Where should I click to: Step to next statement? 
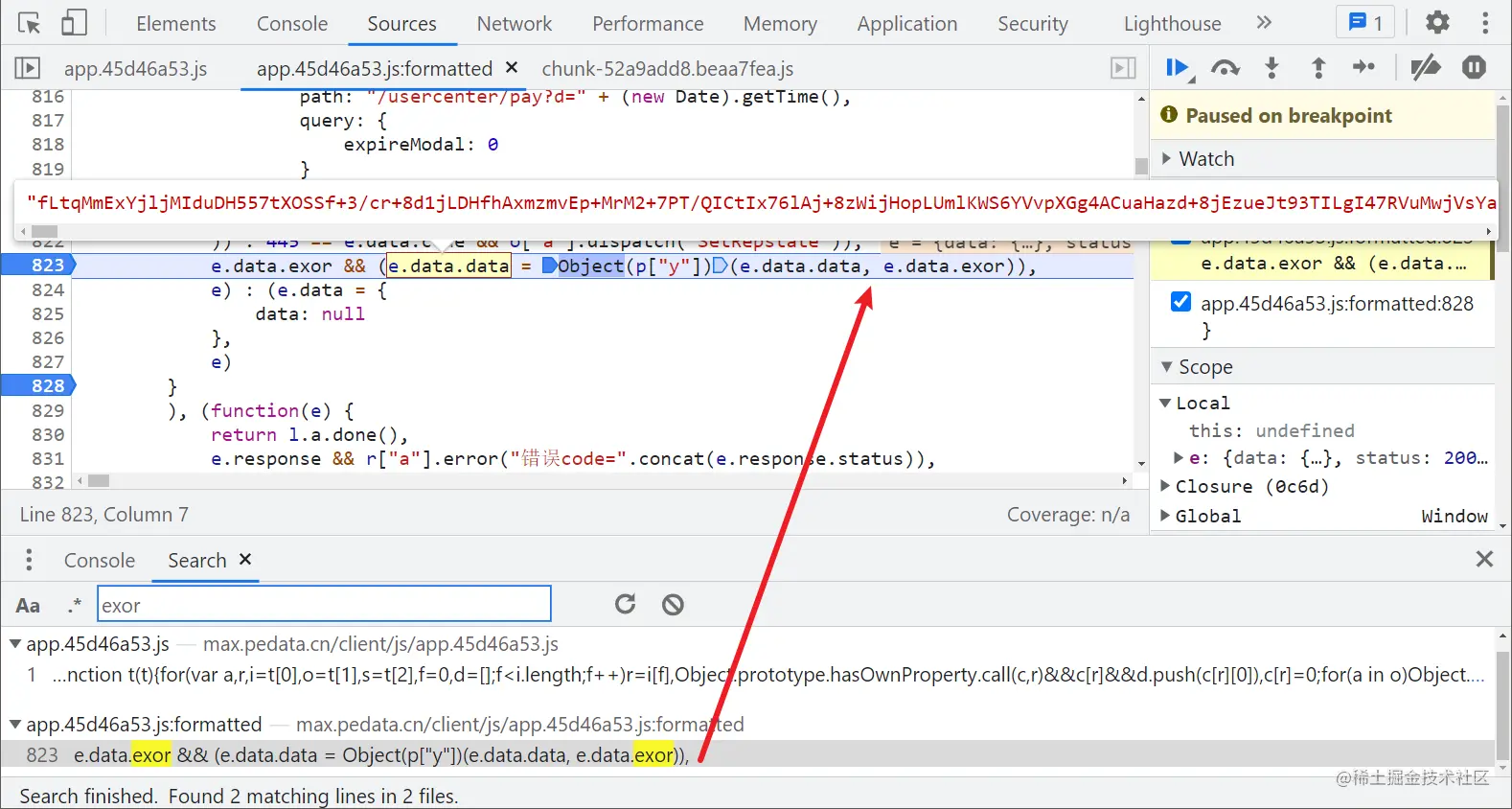point(1363,67)
